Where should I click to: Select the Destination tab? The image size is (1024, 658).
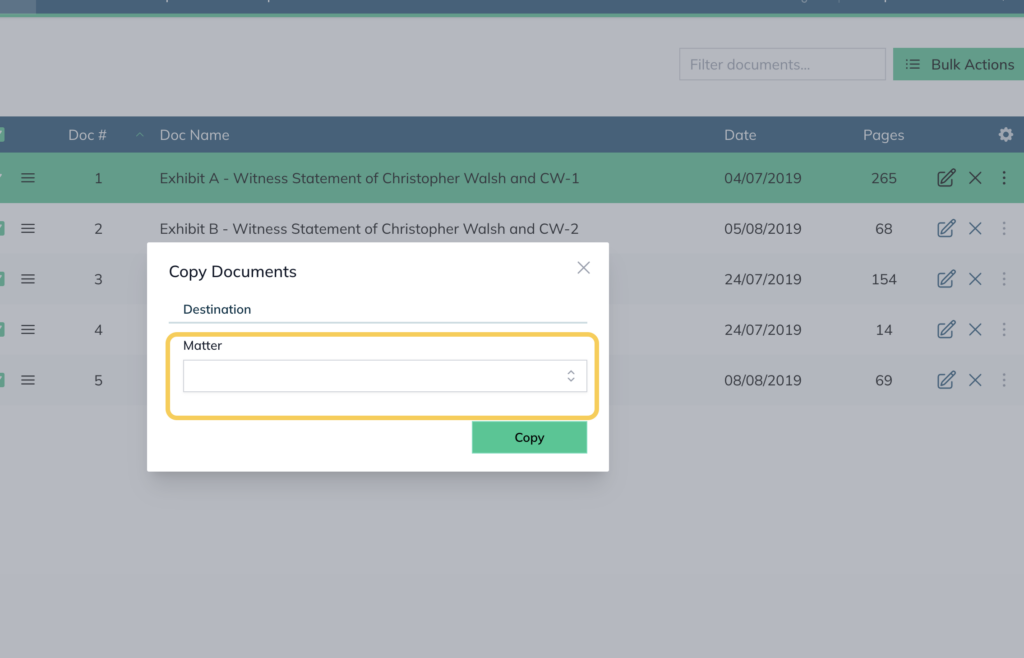click(217, 309)
